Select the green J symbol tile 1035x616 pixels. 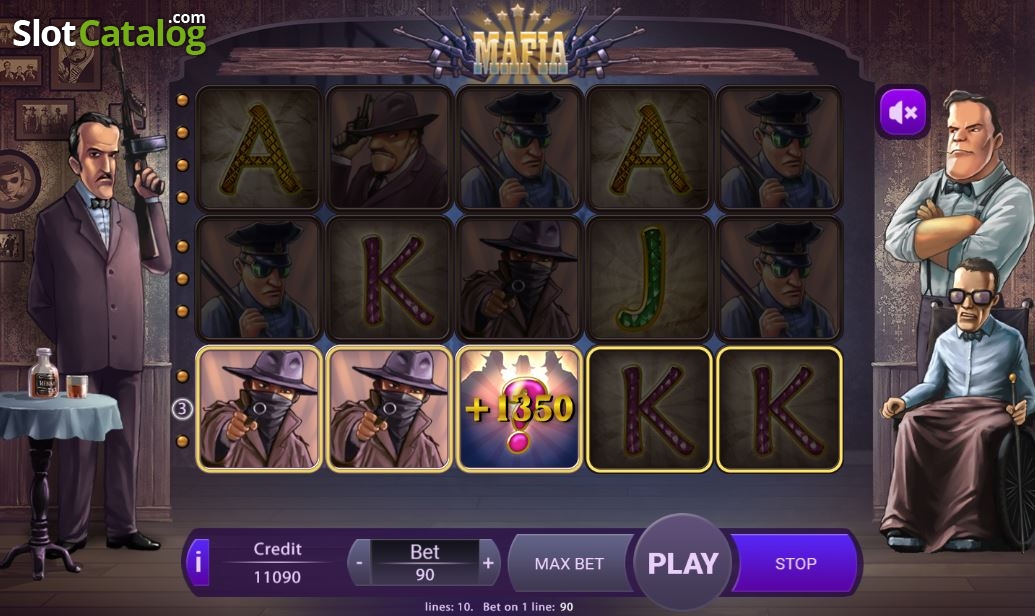click(650, 279)
